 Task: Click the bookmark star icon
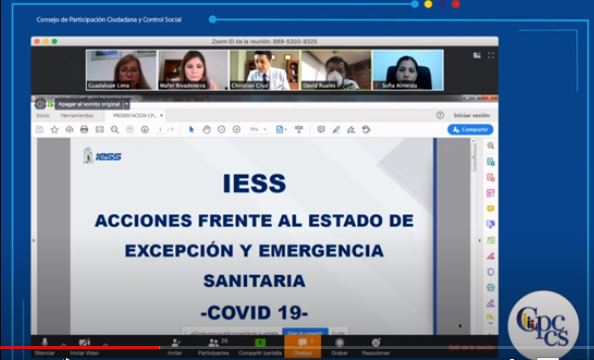55,130
